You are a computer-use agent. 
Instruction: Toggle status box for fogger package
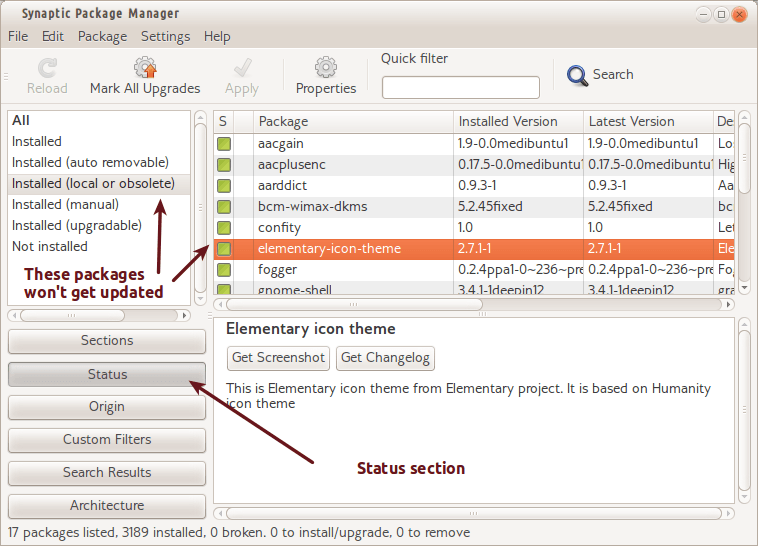(x=224, y=269)
